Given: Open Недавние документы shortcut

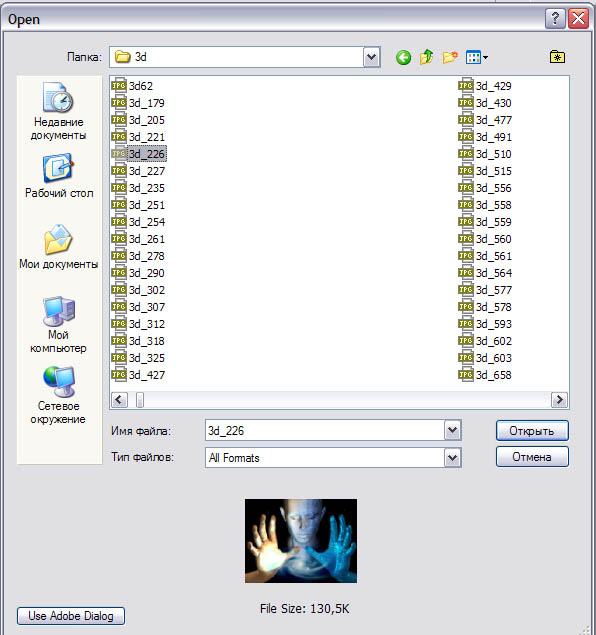Looking at the screenshot, I should tap(58, 111).
